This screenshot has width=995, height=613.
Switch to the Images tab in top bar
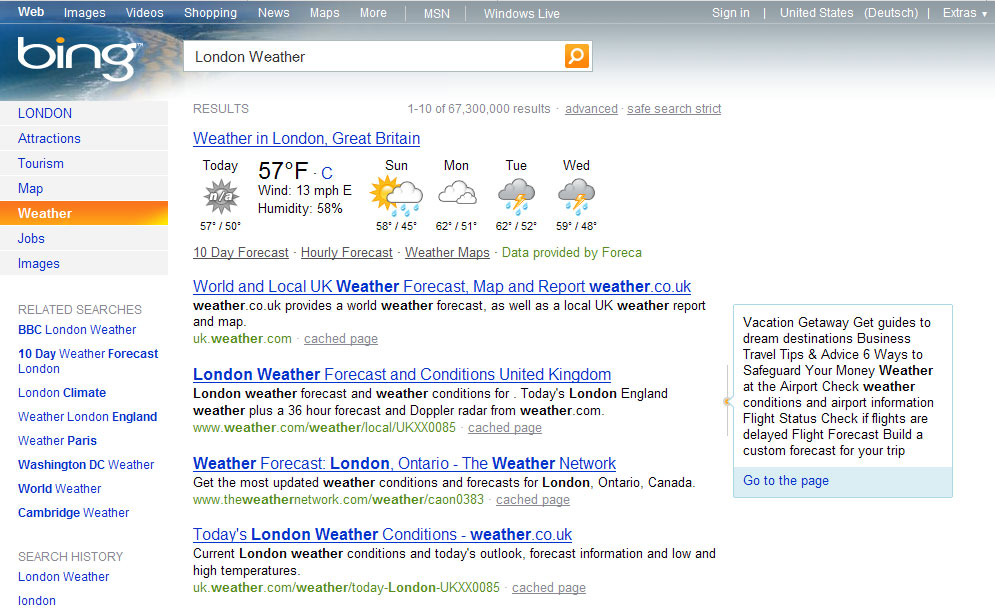pos(84,13)
